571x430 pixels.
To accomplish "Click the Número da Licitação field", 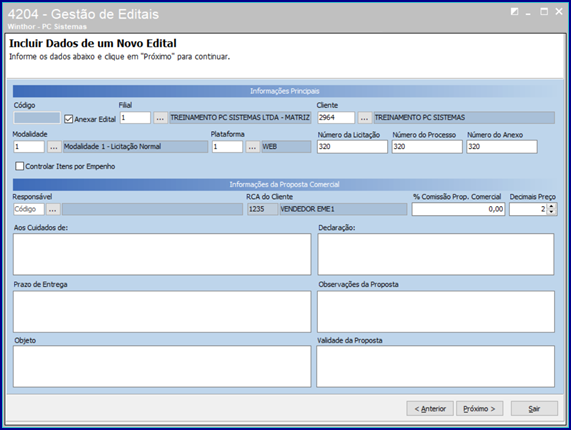I will click(352, 147).
